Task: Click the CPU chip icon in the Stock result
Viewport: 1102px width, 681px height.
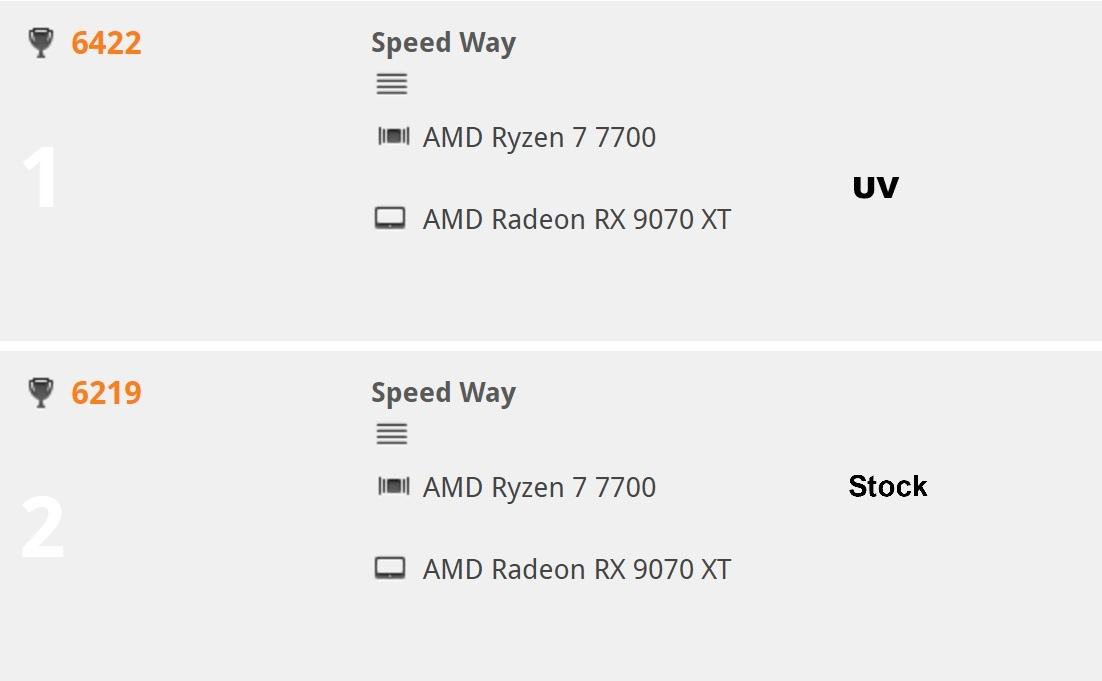Action: [x=393, y=486]
